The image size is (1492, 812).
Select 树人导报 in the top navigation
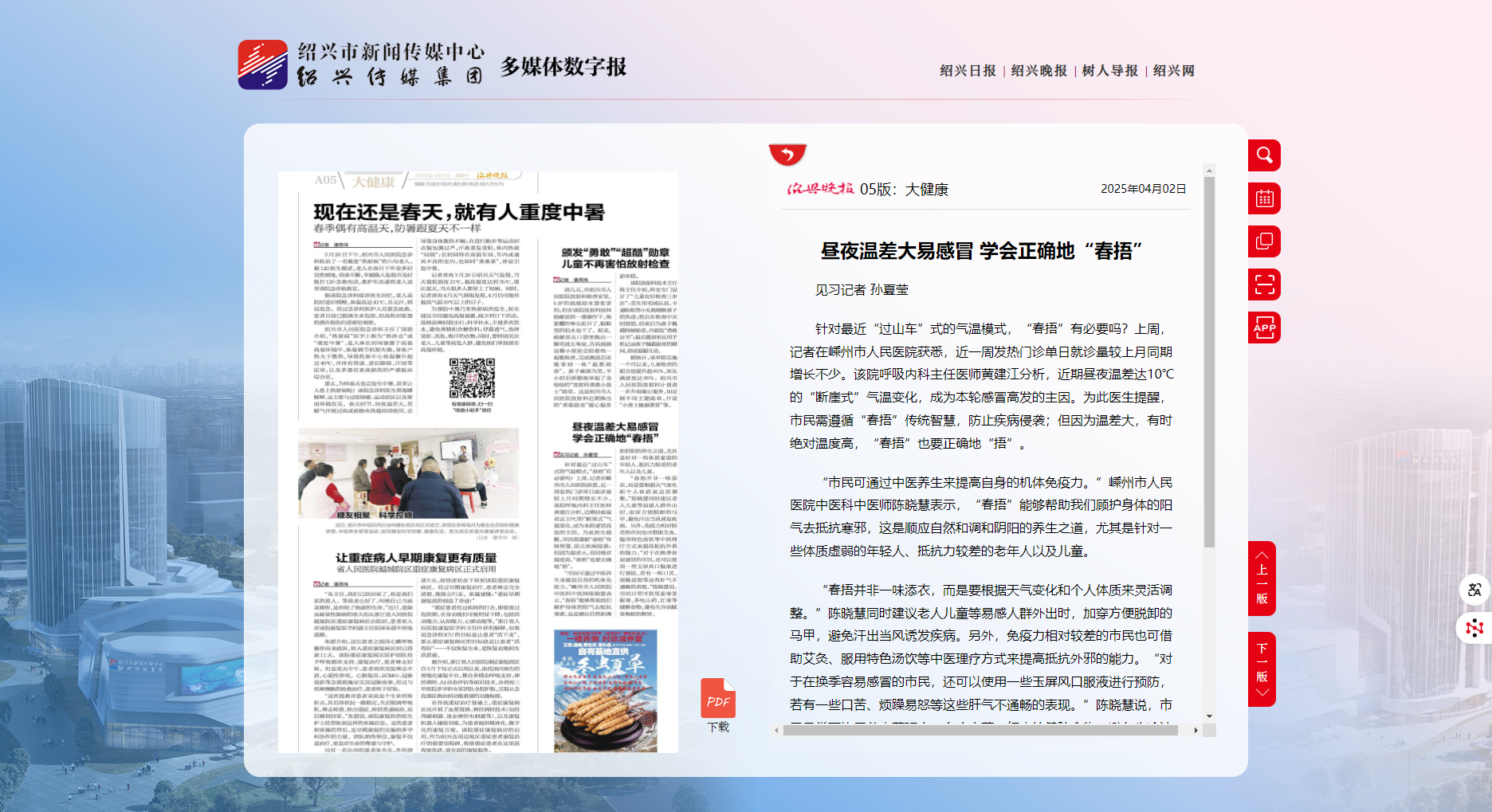(1109, 71)
